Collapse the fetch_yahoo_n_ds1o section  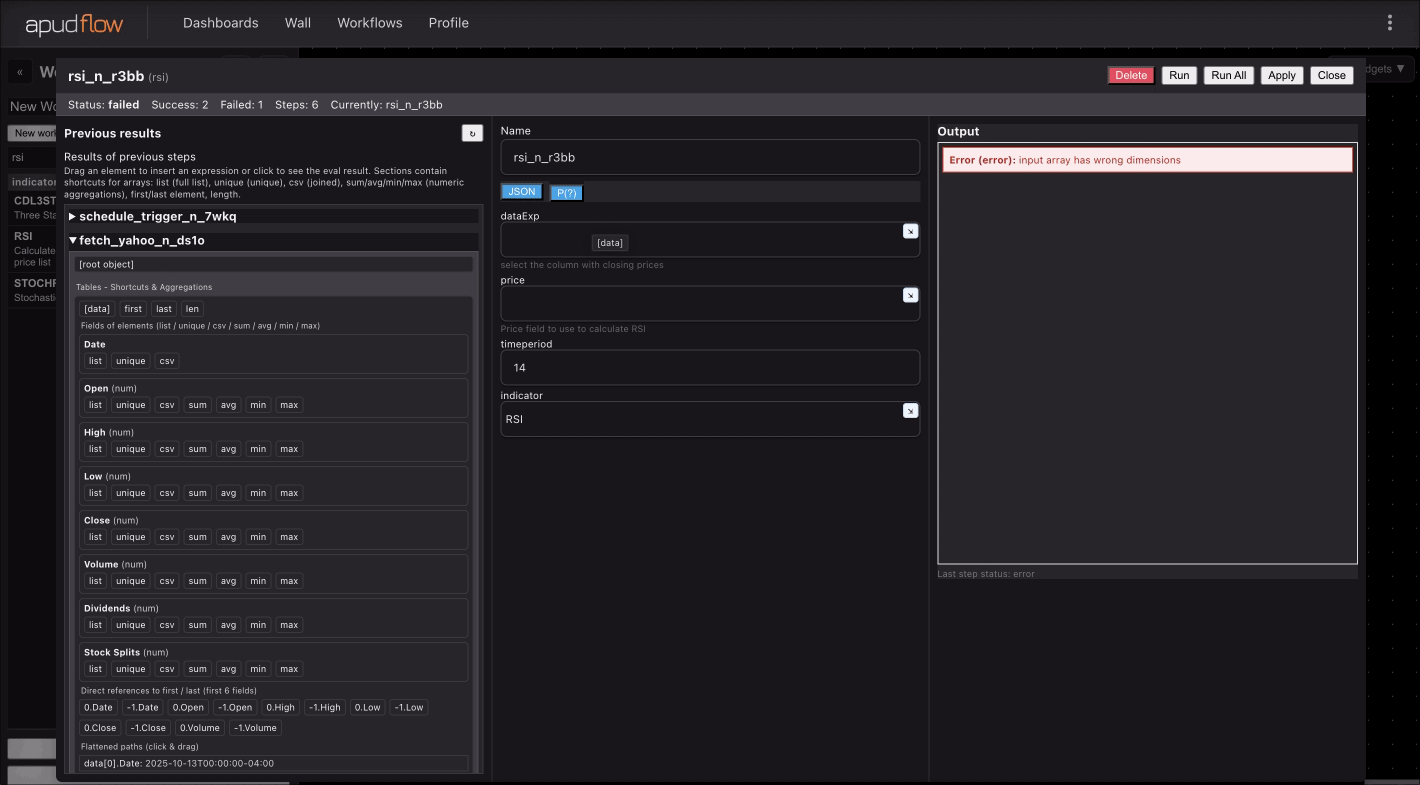pos(141,241)
